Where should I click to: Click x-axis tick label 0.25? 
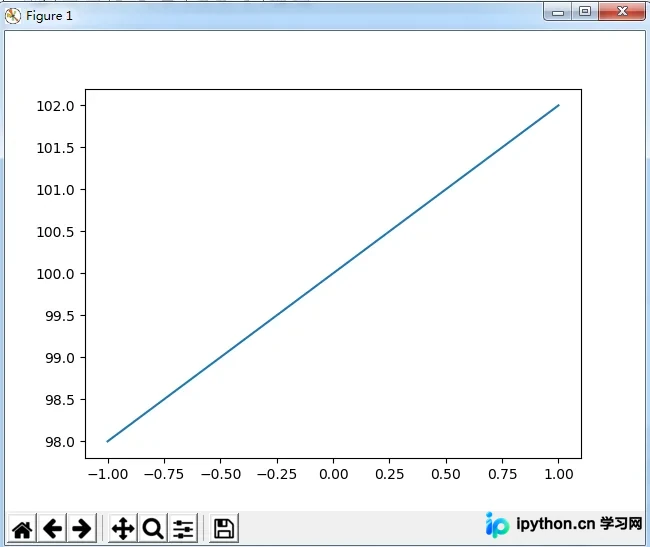point(390,474)
